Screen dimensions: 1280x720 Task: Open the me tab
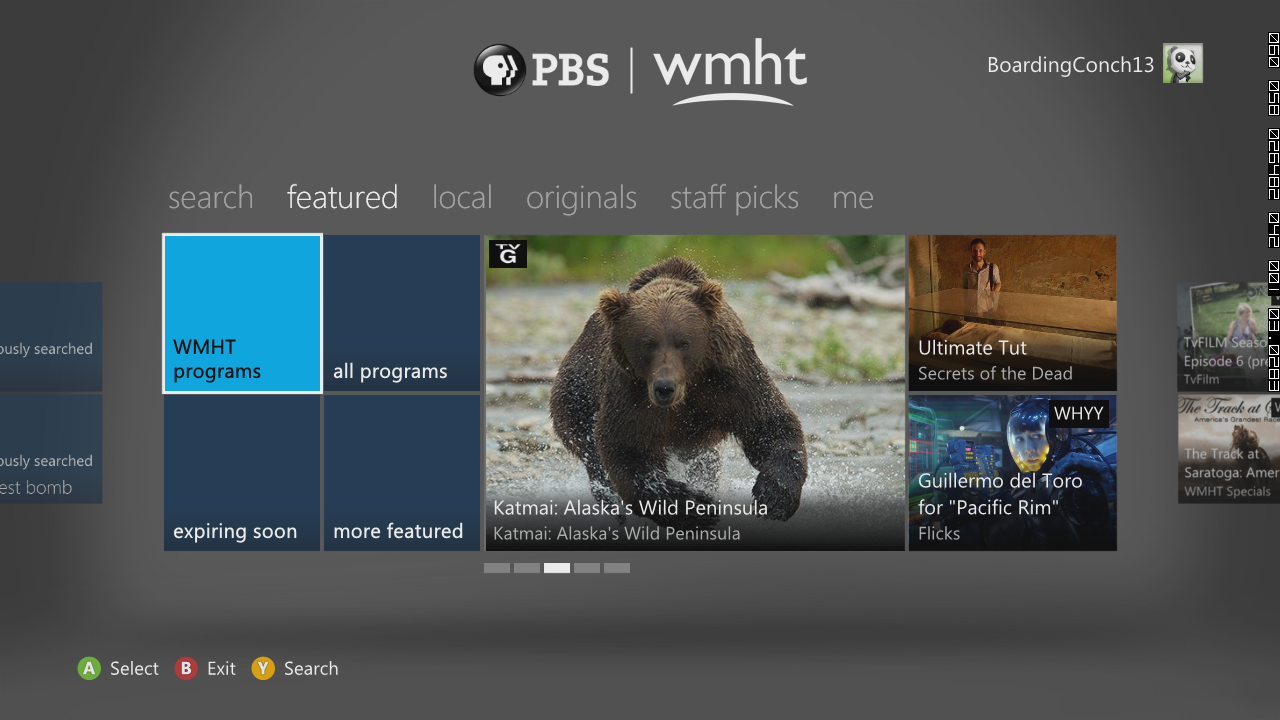[853, 197]
